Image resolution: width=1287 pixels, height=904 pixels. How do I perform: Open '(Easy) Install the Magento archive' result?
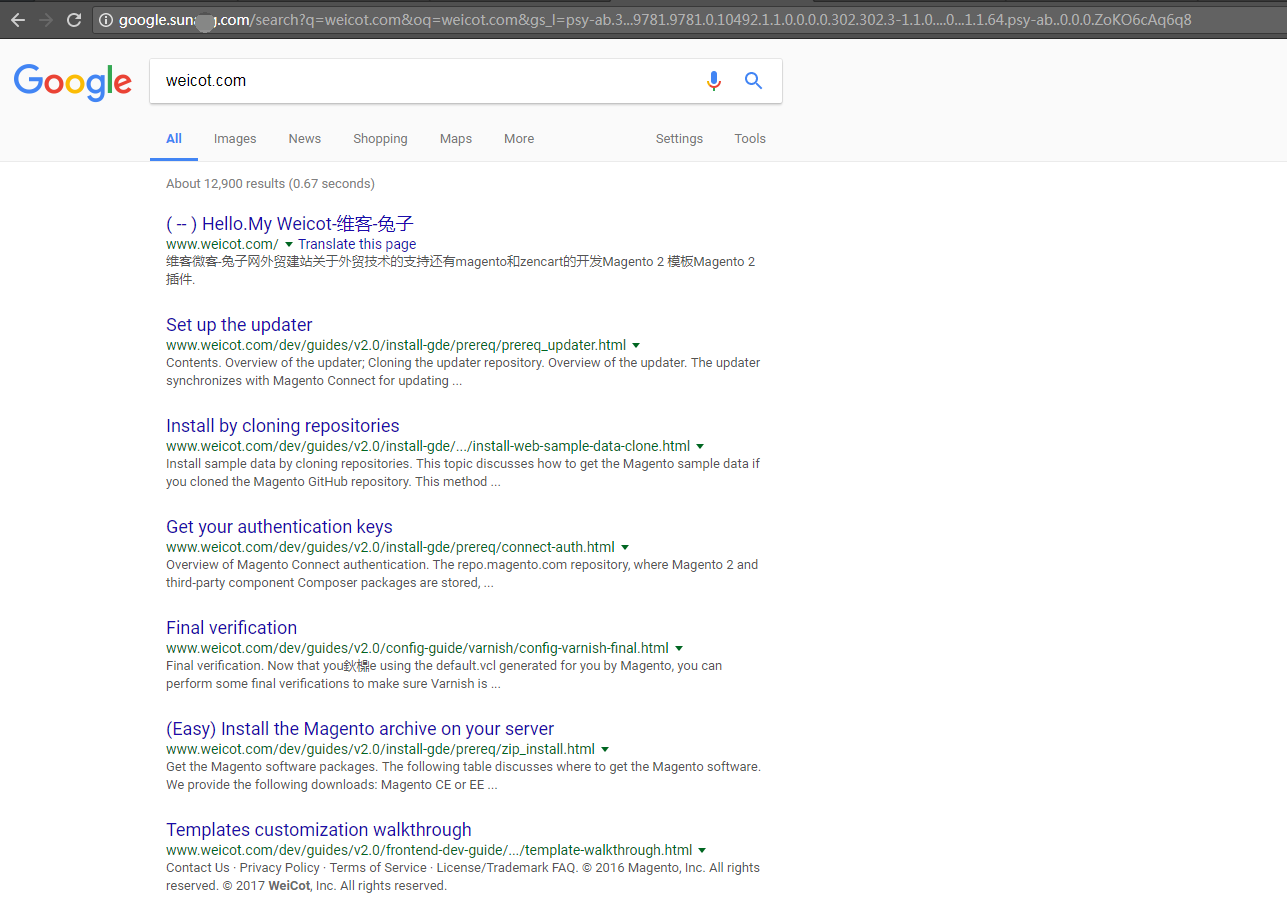360,729
